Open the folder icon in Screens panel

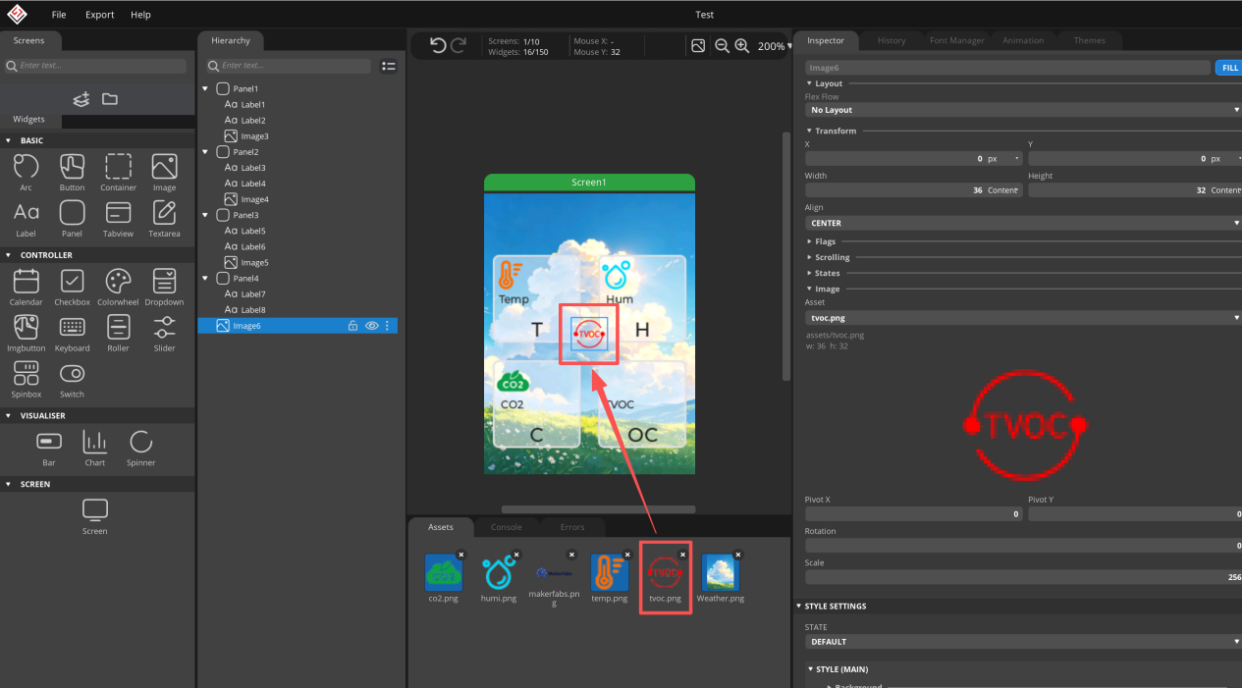110,99
